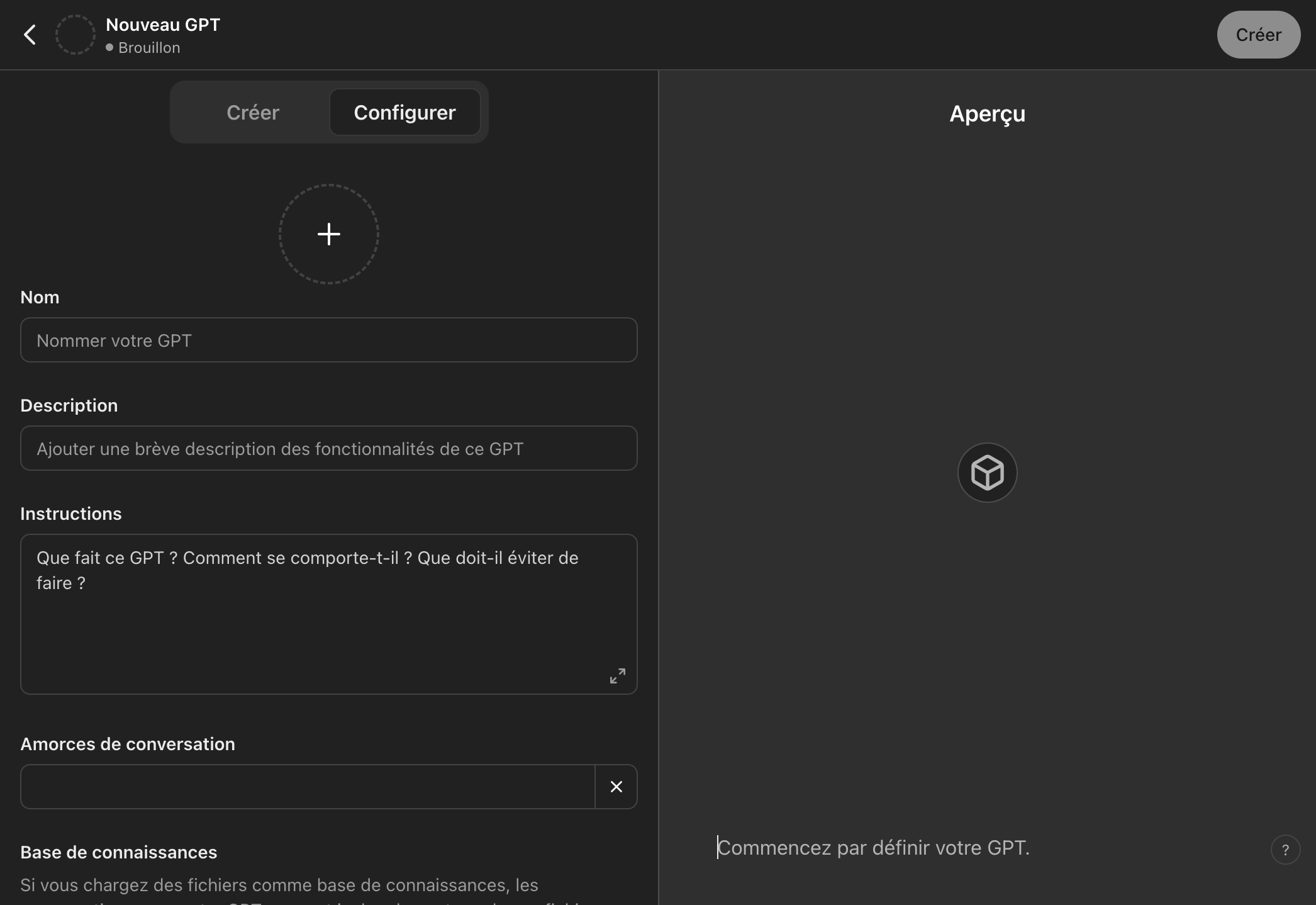Click the Brouillon status label
The width and height of the screenshot is (1316, 905).
point(148,48)
